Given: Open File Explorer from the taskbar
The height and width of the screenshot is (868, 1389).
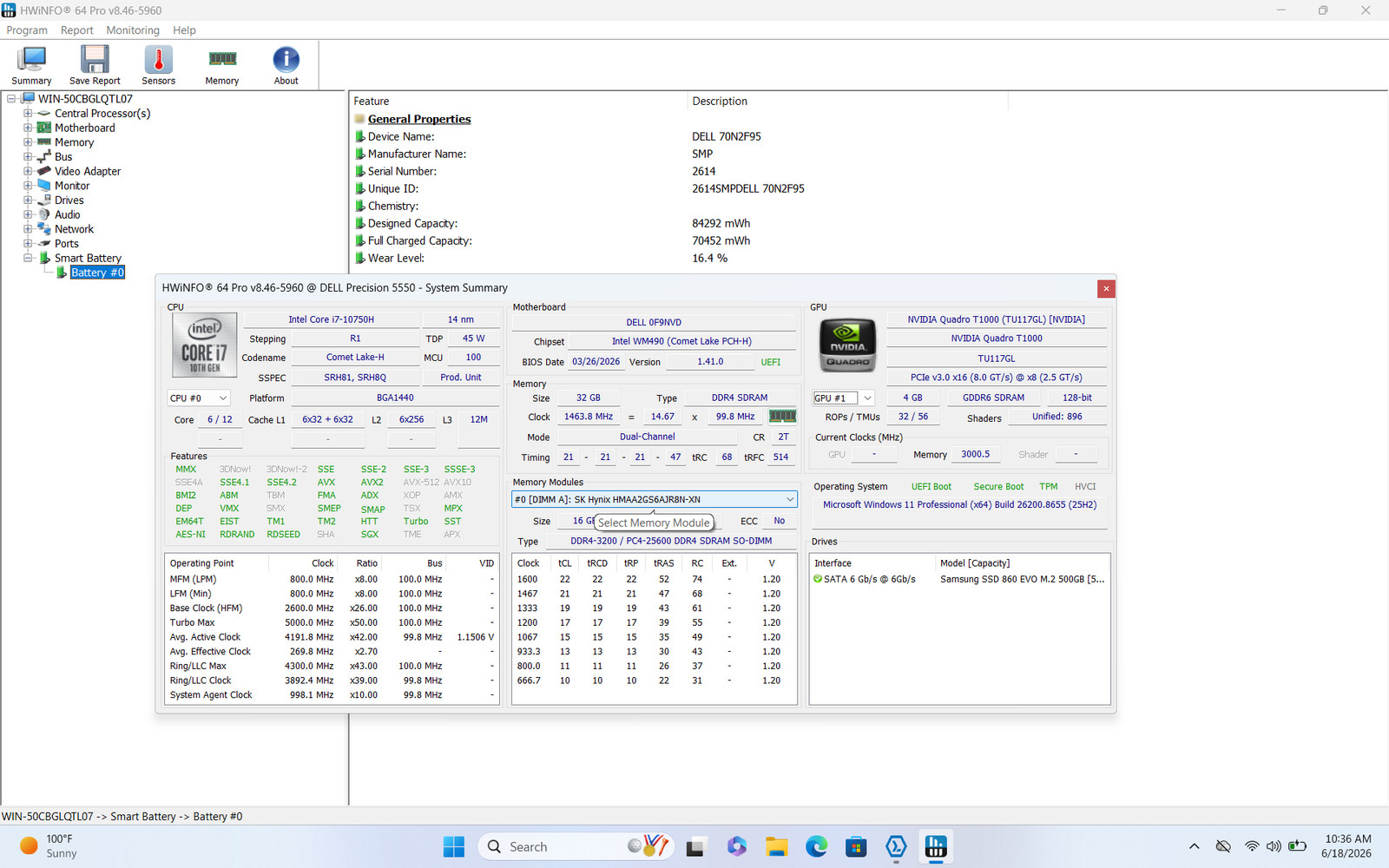Looking at the screenshot, I should pos(776,847).
